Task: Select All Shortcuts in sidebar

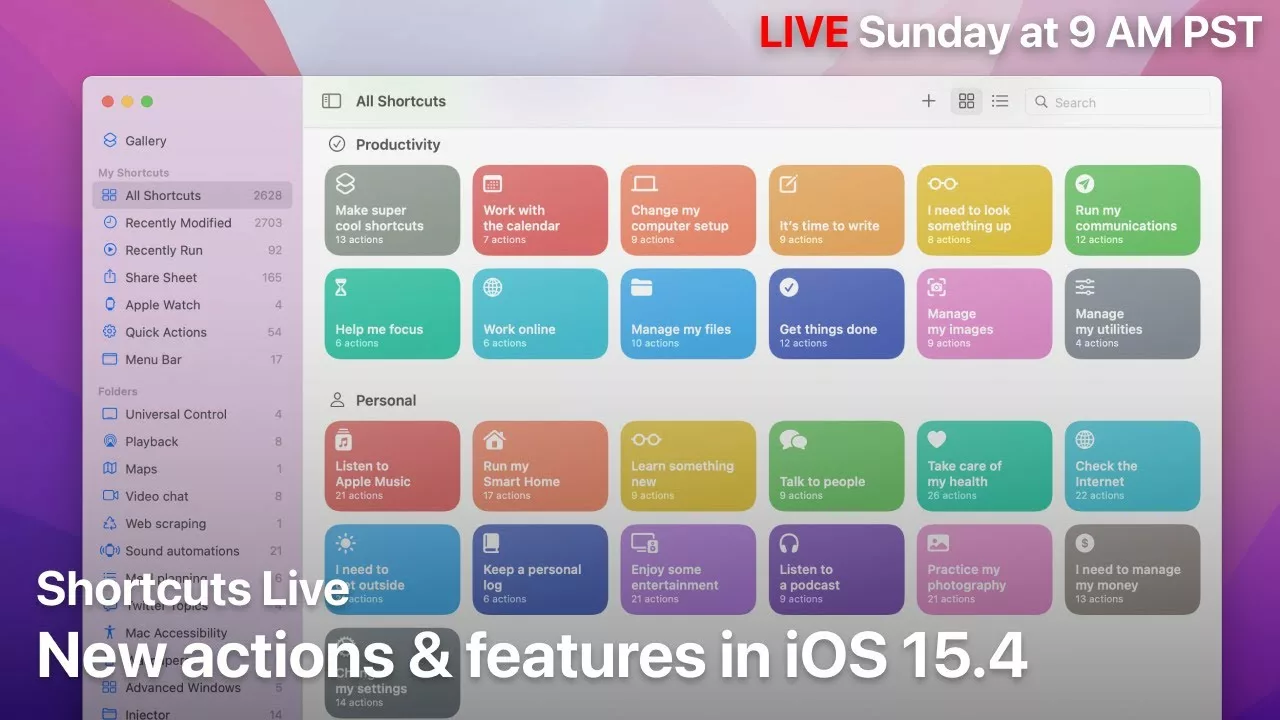Action: pyautogui.click(x=192, y=195)
